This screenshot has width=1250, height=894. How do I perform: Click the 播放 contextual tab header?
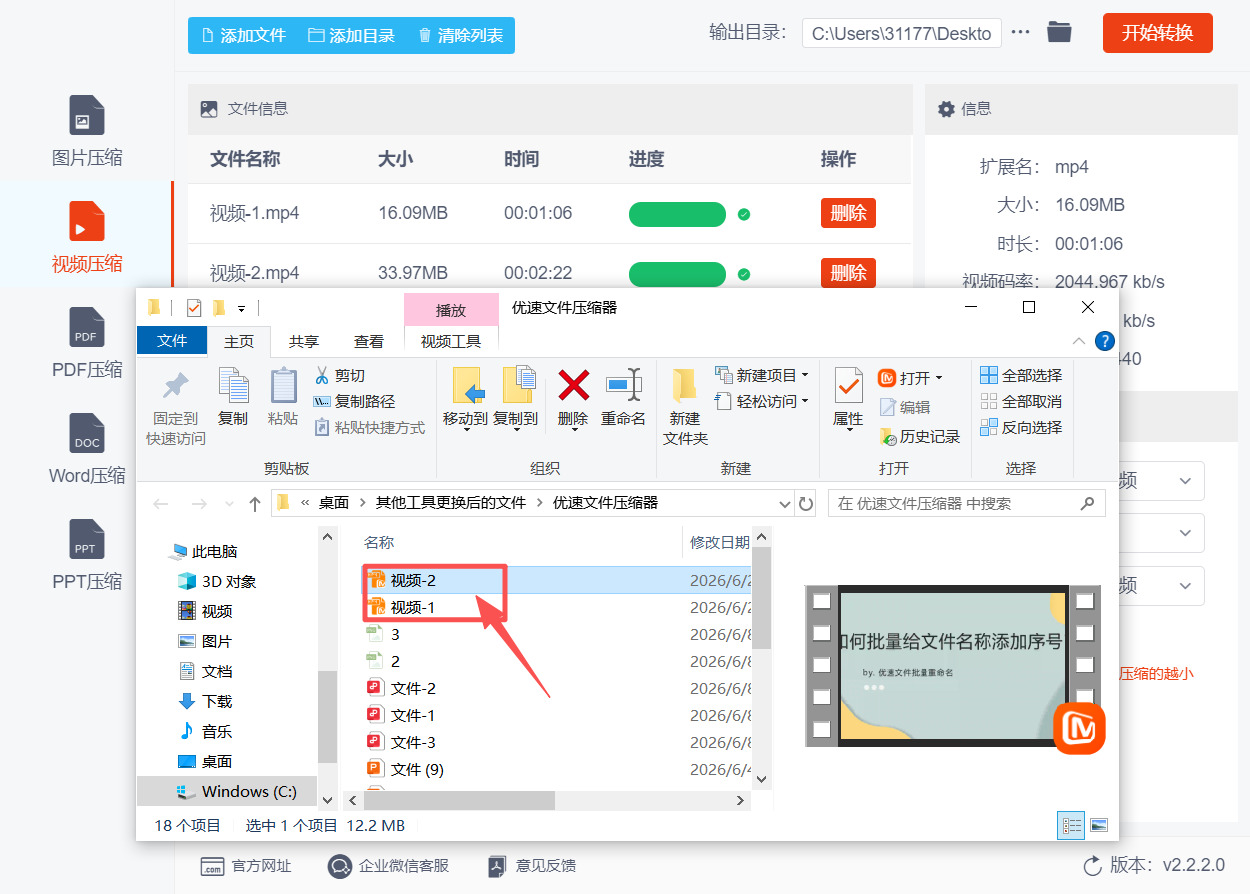pyautogui.click(x=451, y=310)
